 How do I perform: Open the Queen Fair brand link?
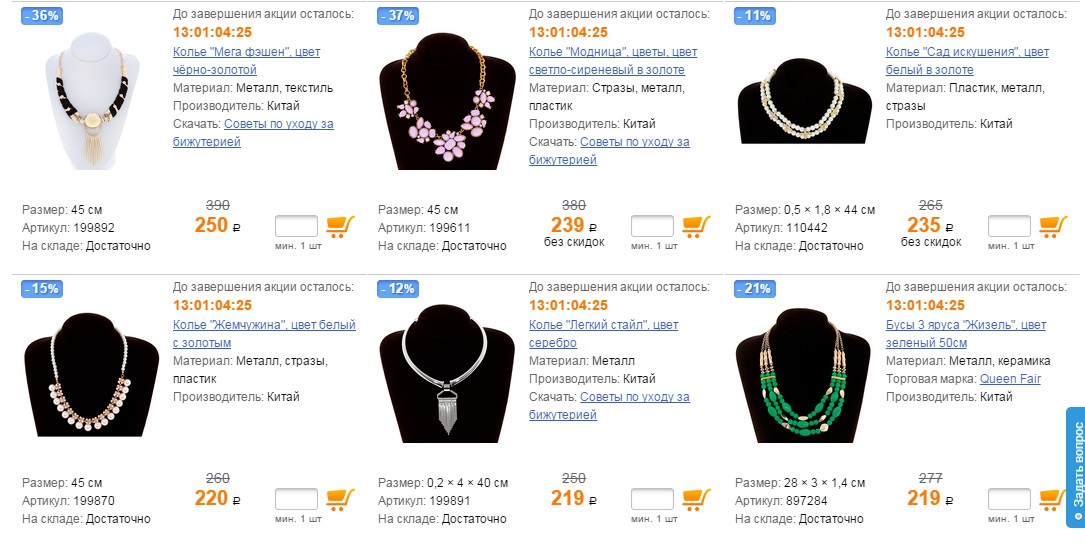1012,379
